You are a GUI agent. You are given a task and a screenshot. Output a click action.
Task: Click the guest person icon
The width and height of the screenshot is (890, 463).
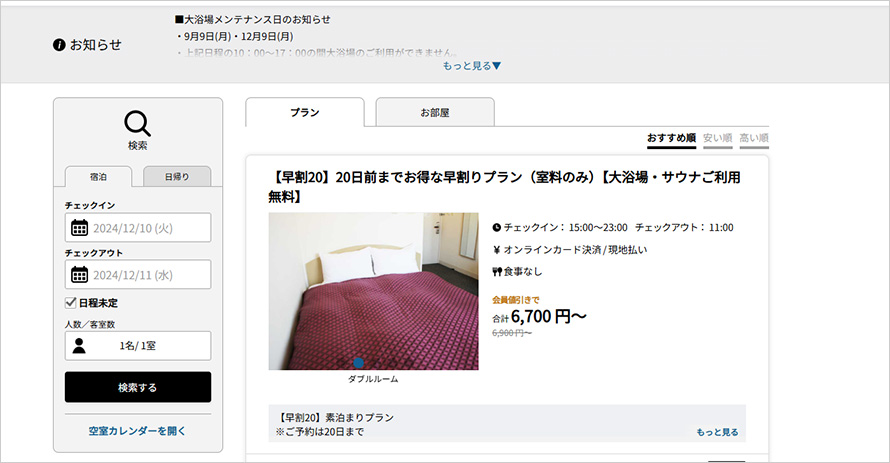coord(80,346)
